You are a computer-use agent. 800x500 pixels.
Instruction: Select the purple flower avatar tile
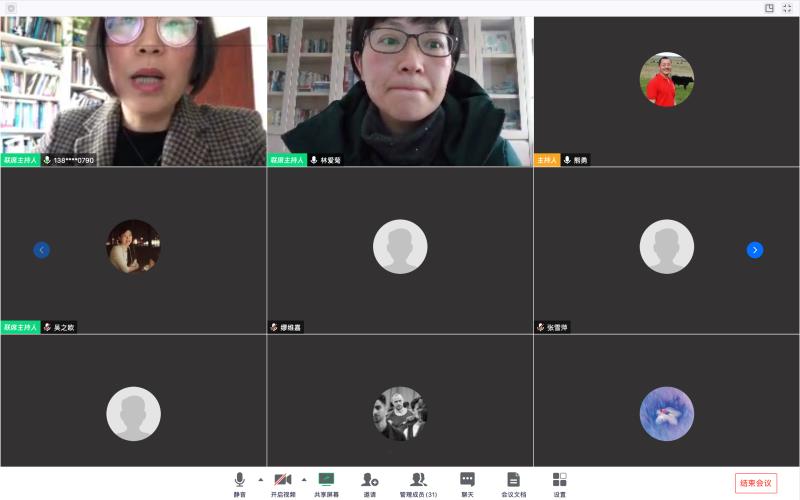666,413
